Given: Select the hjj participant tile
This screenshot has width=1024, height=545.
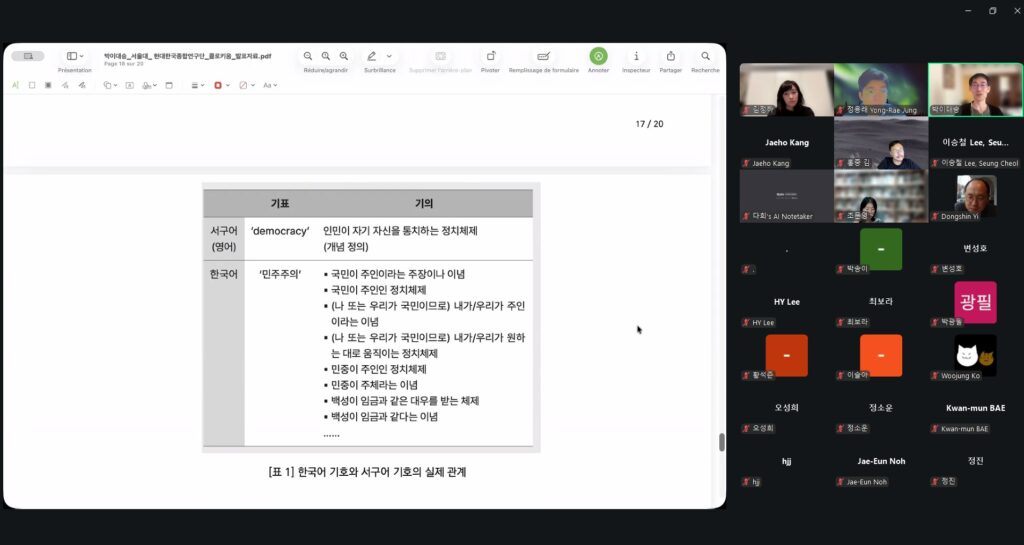Looking at the screenshot, I should (786, 462).
